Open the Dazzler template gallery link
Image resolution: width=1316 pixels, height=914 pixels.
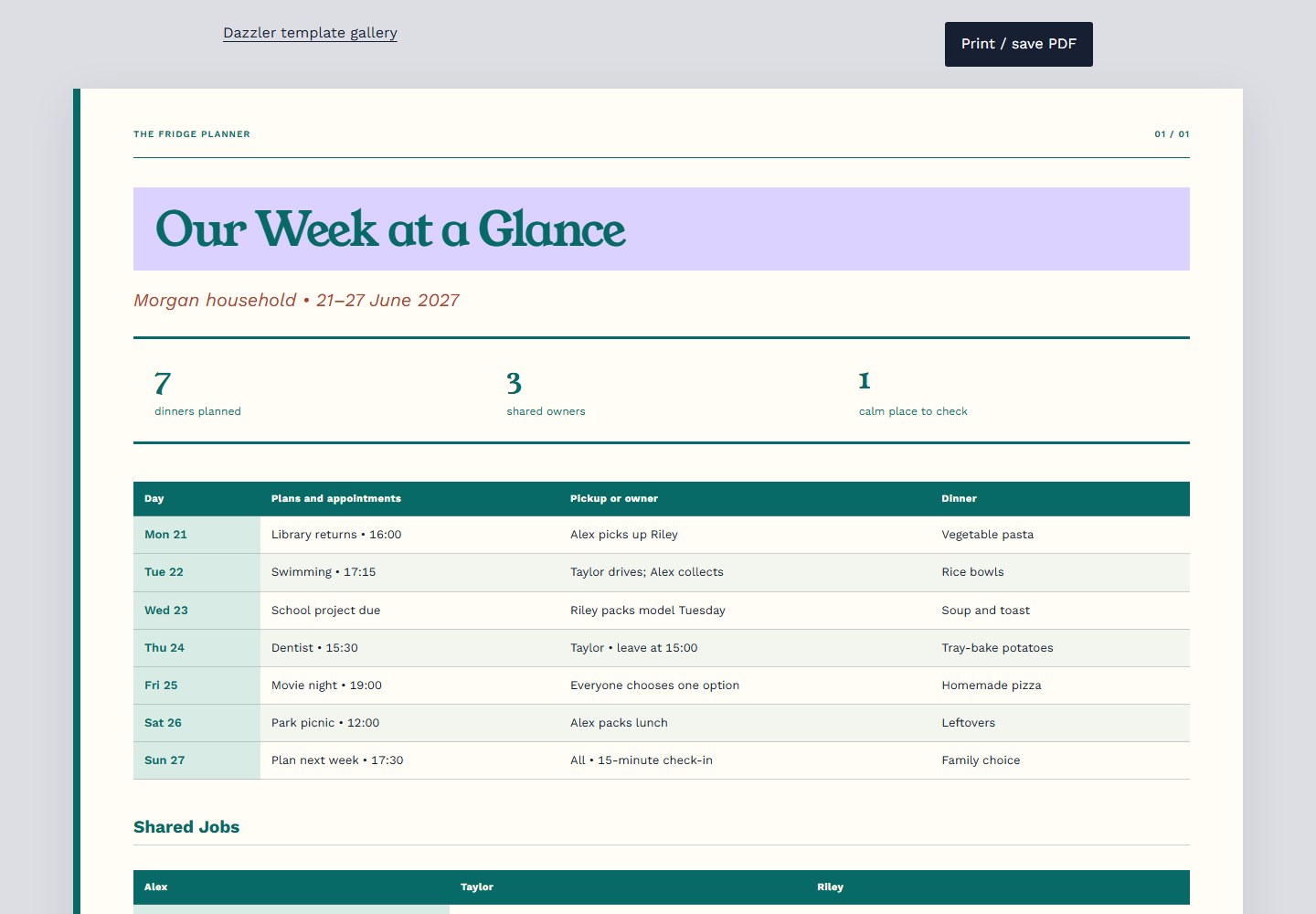310,33
